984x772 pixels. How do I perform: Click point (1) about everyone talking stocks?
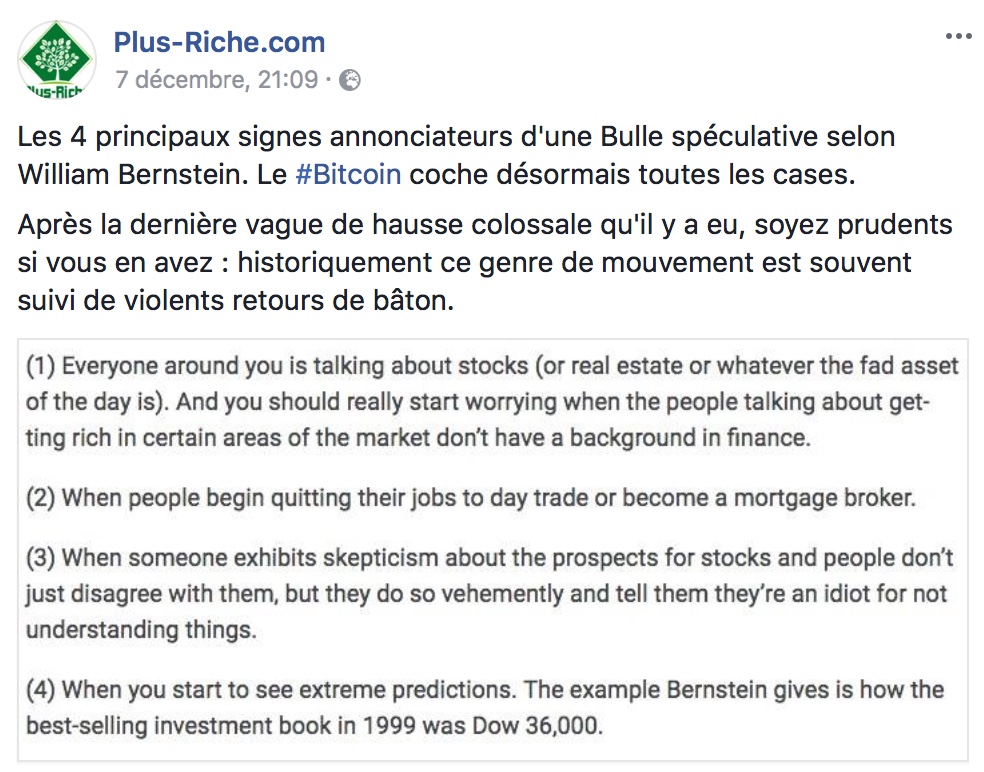point(492,399)
